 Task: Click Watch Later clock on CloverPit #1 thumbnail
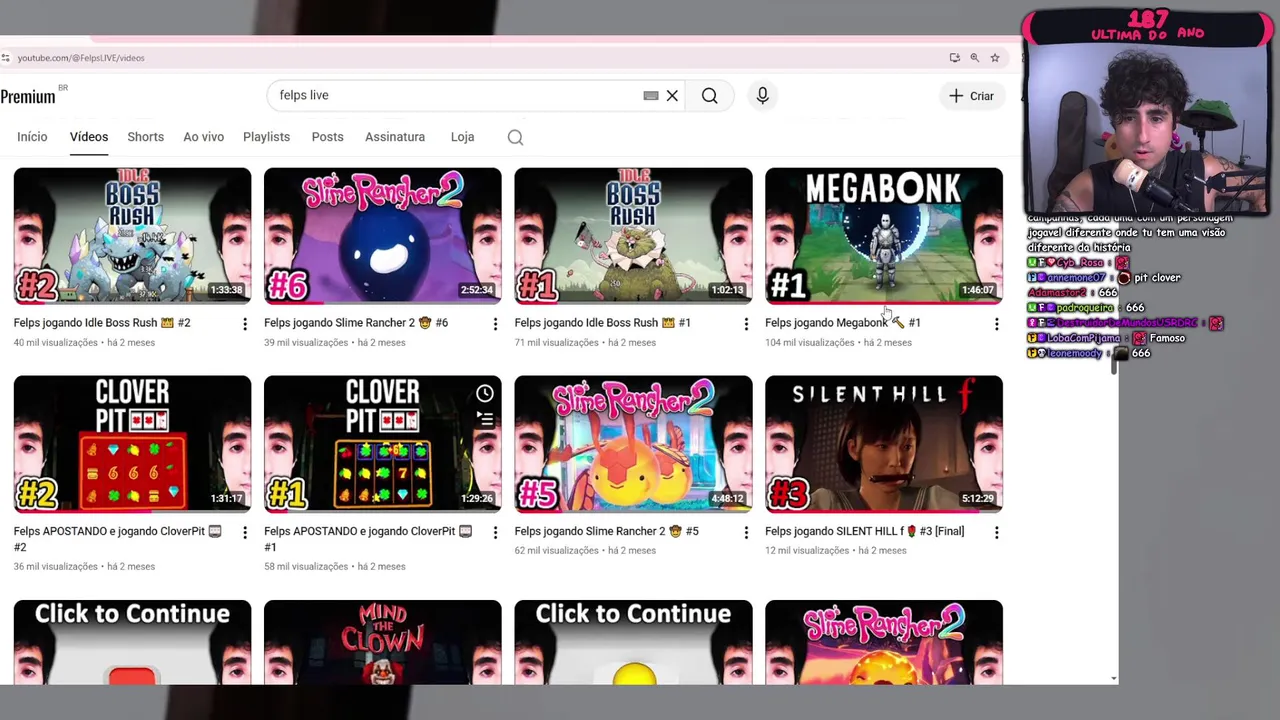(x=485, y=393)
